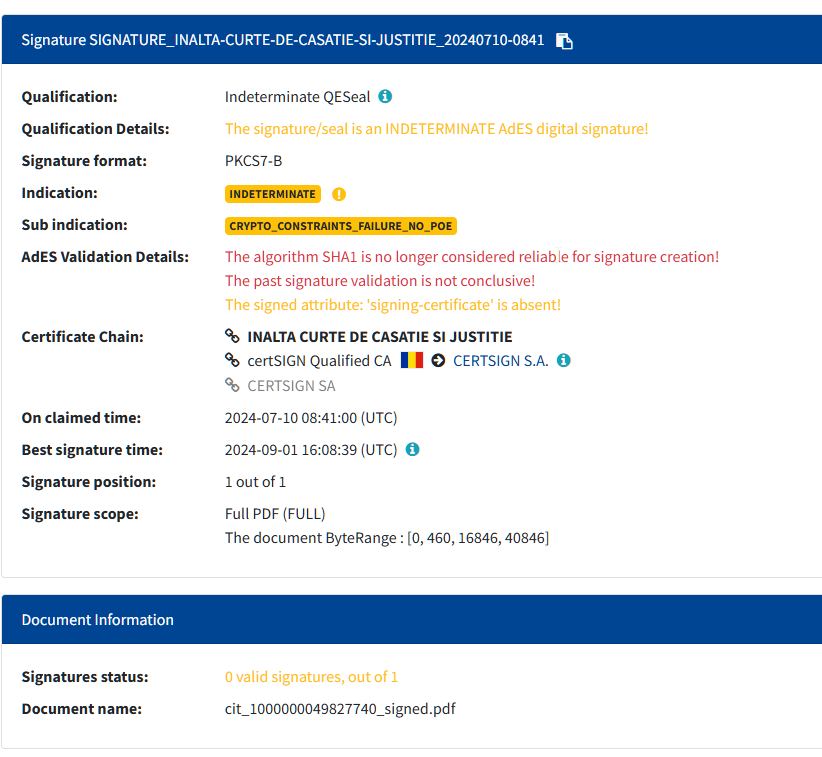Select the certSIGN Qualified CA chain entry
This screenshot has width=822, height=757.
coord(320,360)
